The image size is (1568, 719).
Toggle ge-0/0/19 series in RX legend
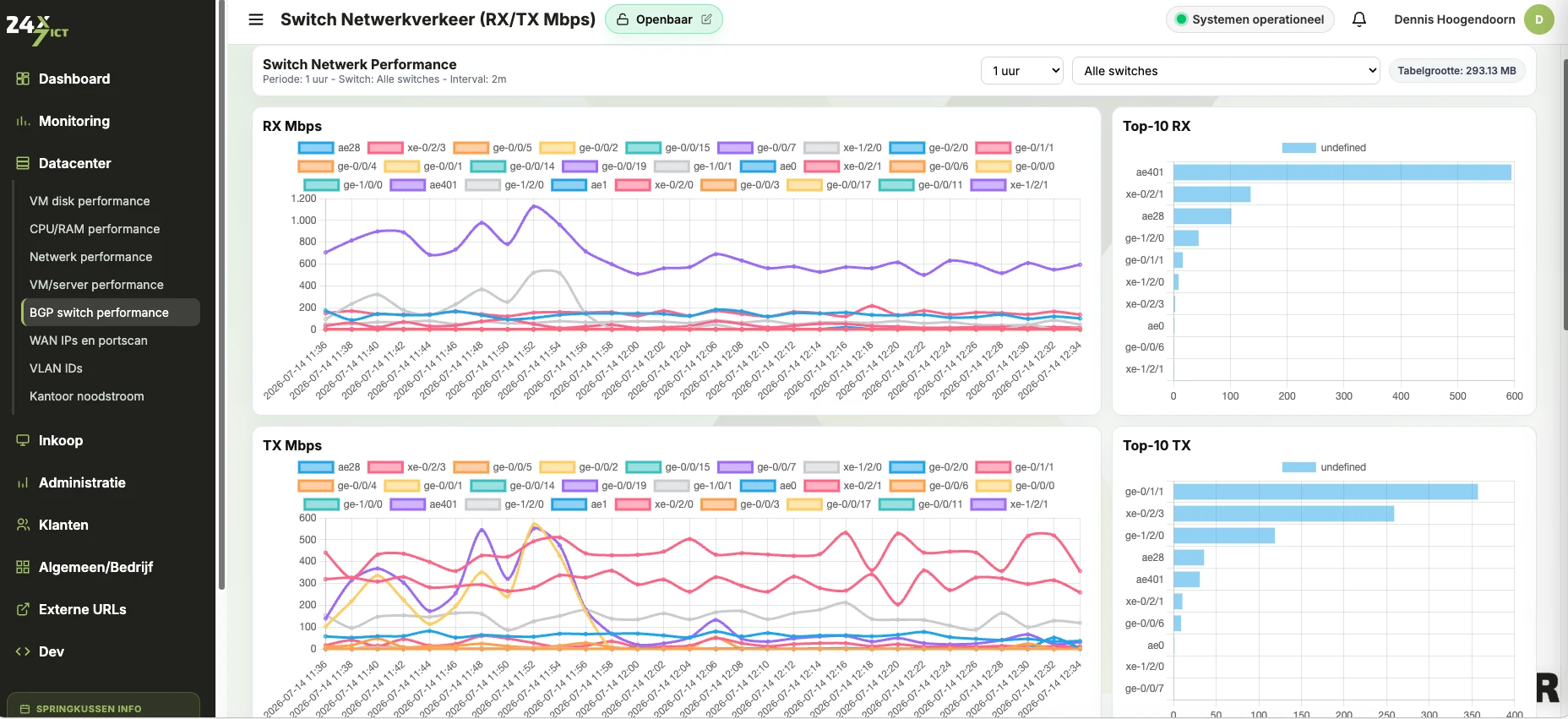point(605,166)
